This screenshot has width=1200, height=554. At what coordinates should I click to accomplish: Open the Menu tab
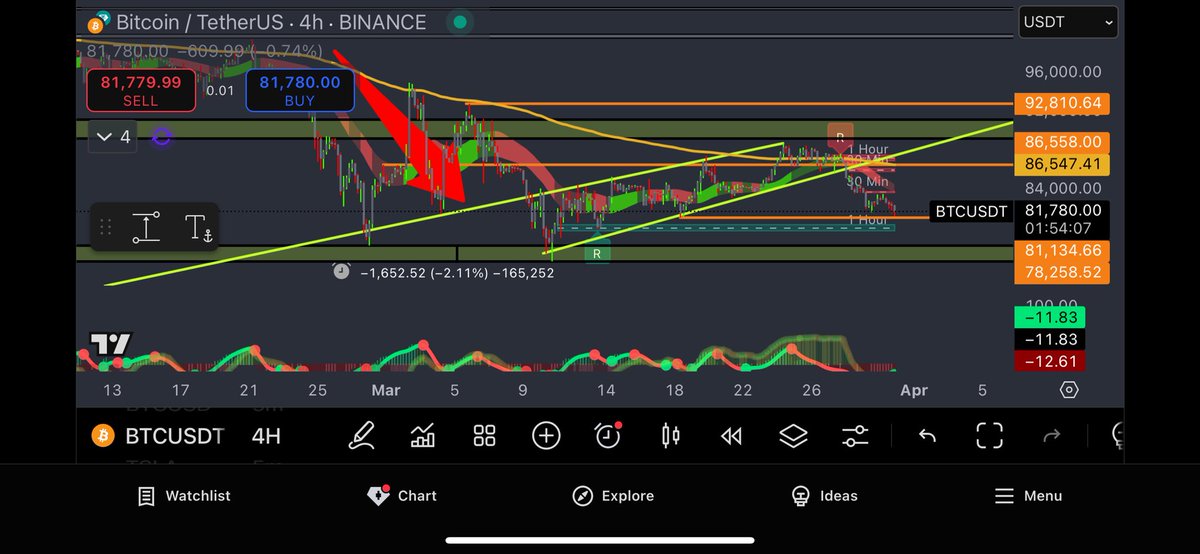pos(1028,496)
